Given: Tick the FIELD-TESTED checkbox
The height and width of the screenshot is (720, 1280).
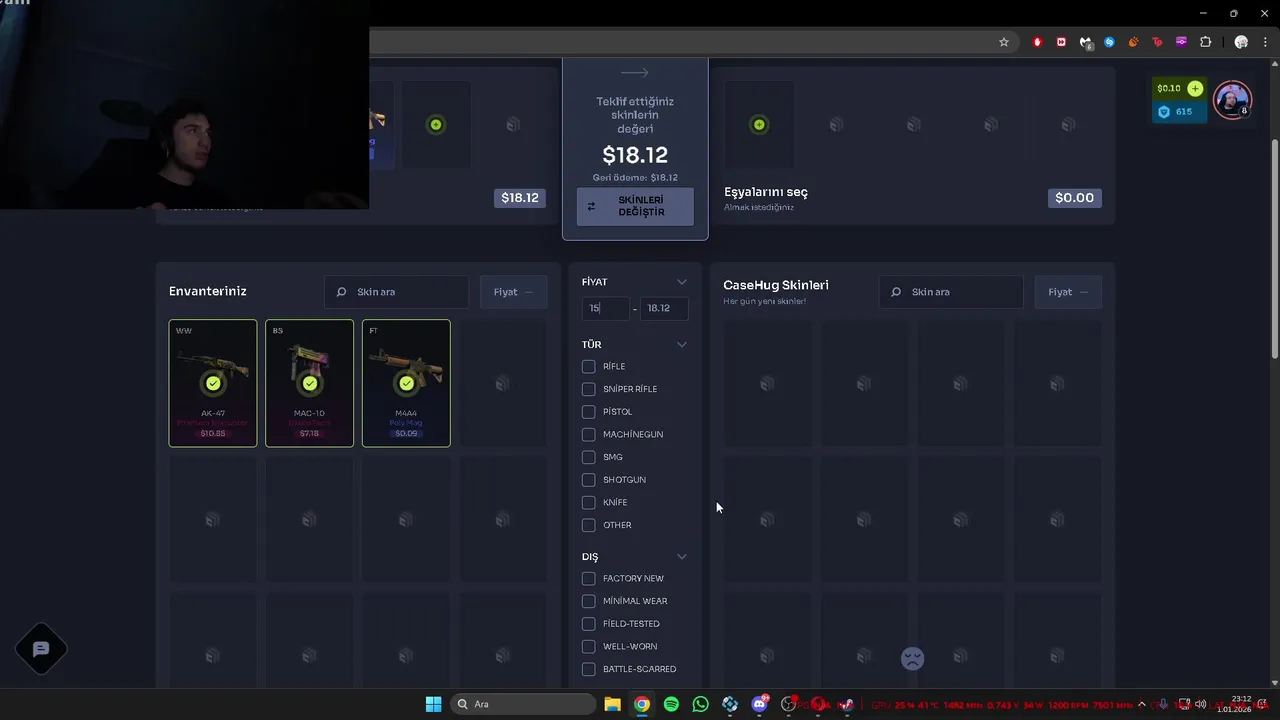Looking at the screenshot, I should point(588,624).
